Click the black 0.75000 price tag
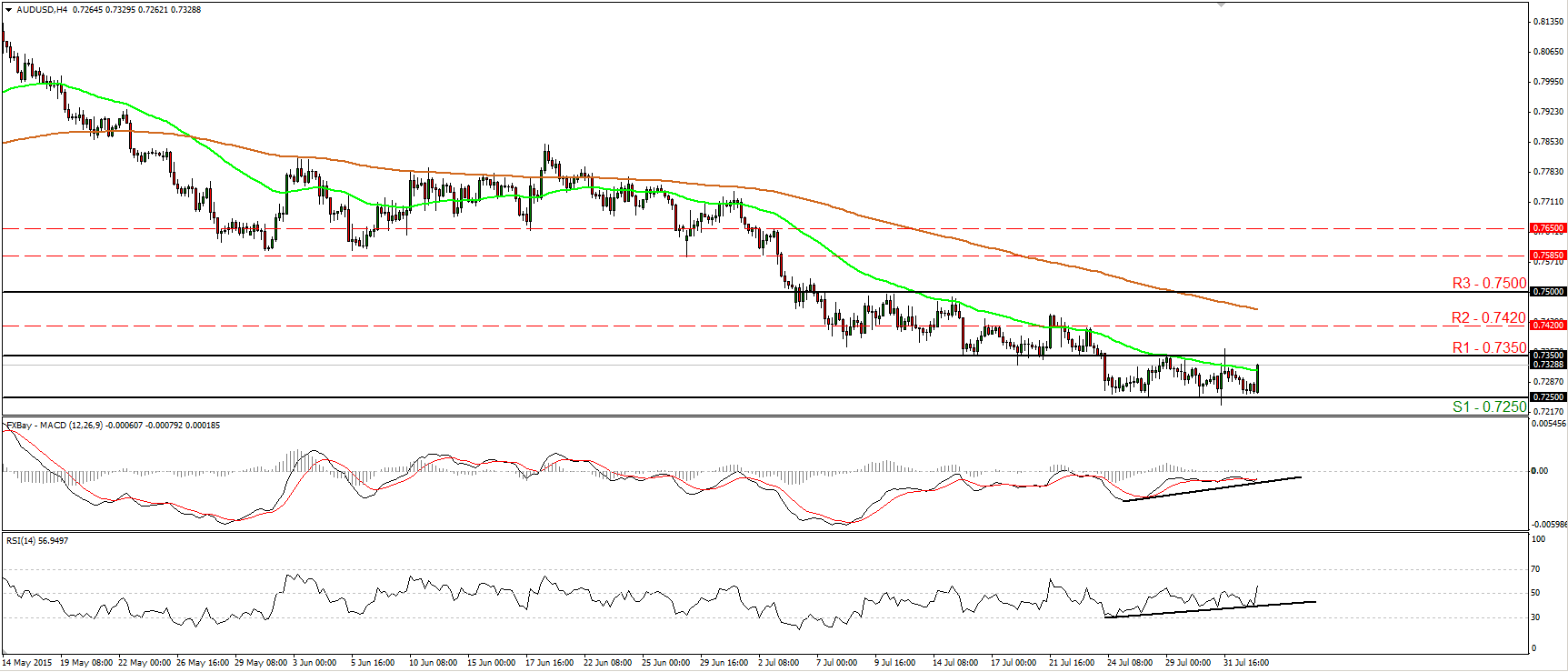This screenshot has height=672, width=1568. pos(1548,292)
